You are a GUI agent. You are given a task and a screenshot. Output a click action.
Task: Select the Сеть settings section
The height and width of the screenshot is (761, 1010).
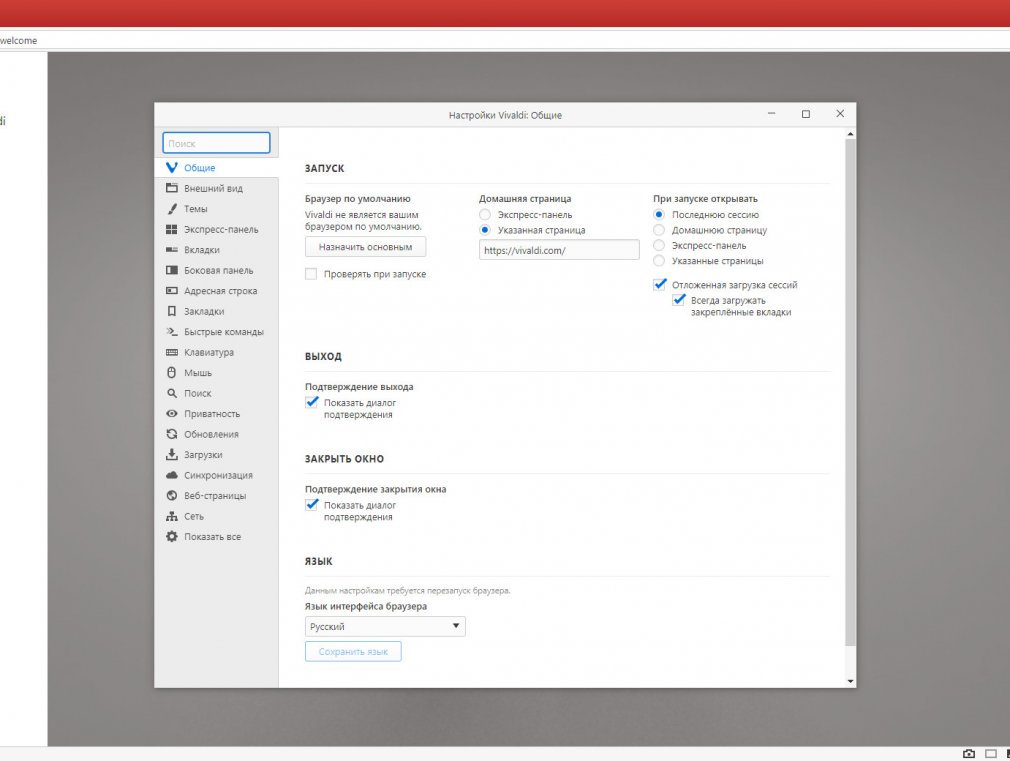click(x=216, y=516)
